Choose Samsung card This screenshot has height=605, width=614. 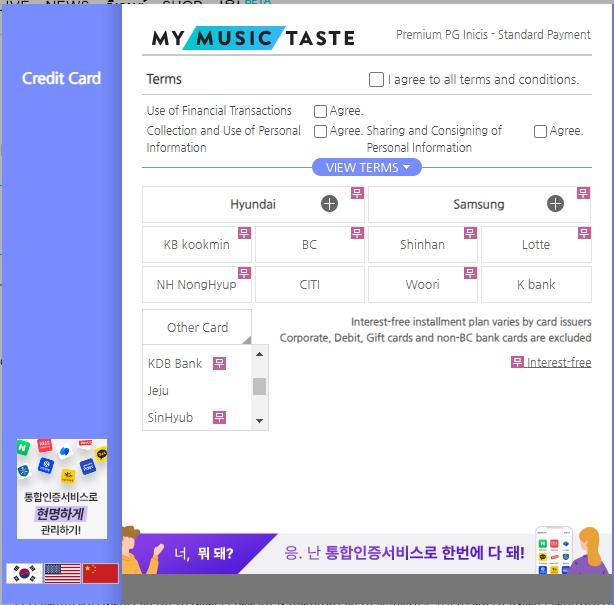(479, 204)
